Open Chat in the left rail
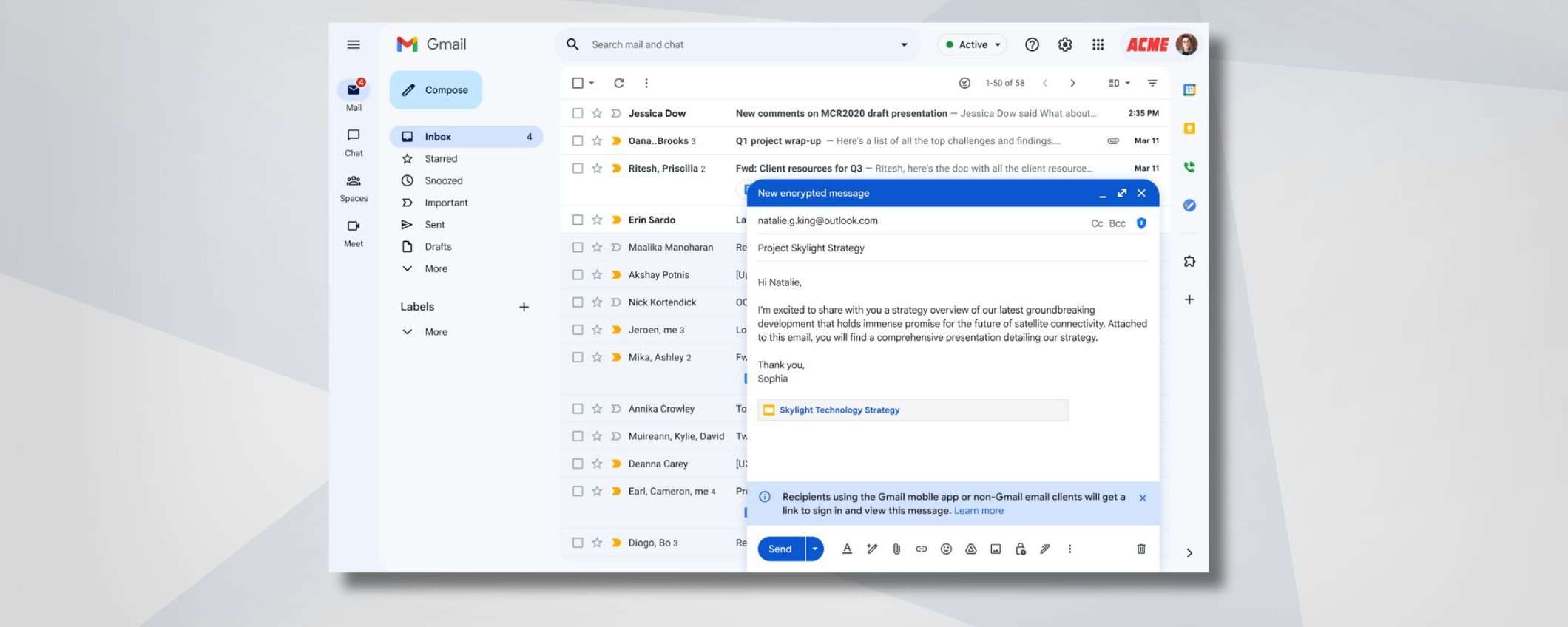Viewport: 1568px width, 627px height. [x=354, y=142]
